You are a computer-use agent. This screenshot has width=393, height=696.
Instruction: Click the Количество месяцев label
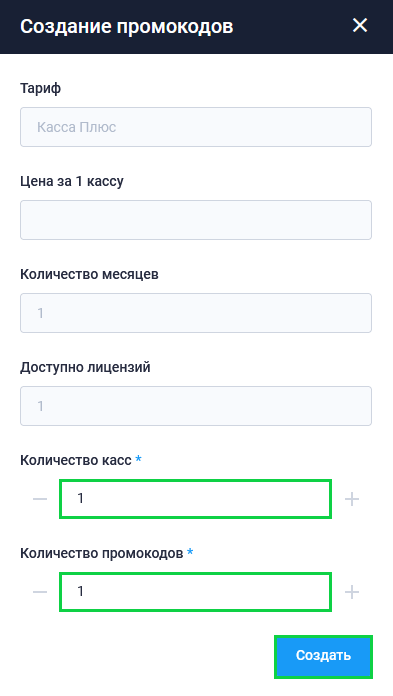89,274
